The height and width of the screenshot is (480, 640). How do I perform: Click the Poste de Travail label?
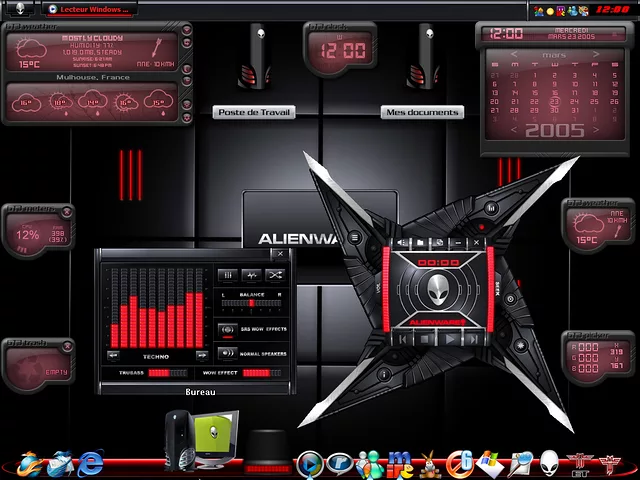click(254, 112)
